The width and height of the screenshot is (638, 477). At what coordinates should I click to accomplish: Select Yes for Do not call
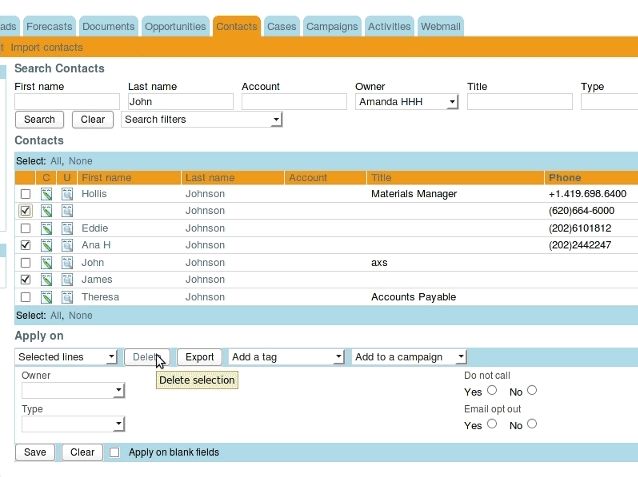pos(492,390)
